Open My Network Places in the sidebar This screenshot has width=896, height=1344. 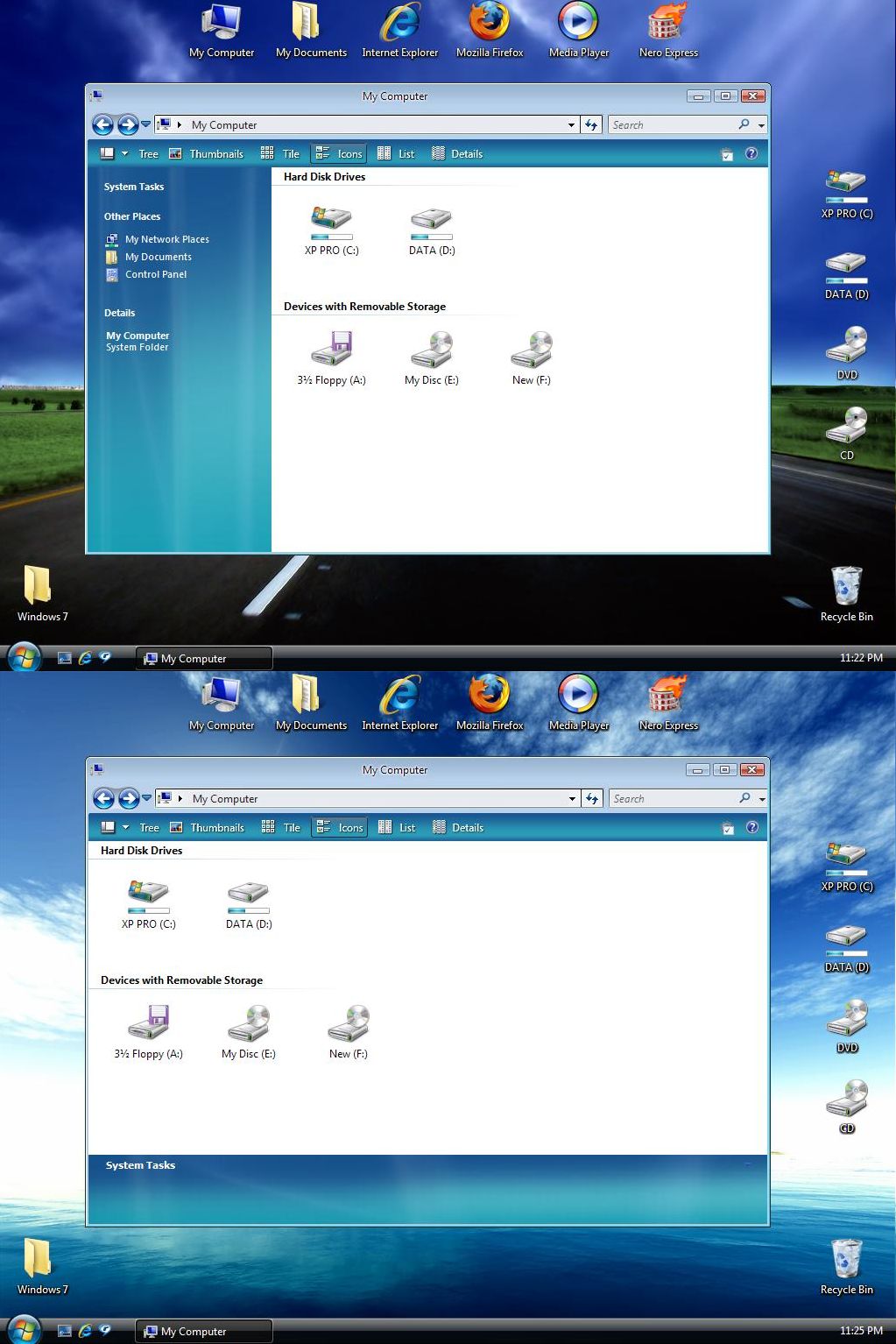tap(166, 239)
